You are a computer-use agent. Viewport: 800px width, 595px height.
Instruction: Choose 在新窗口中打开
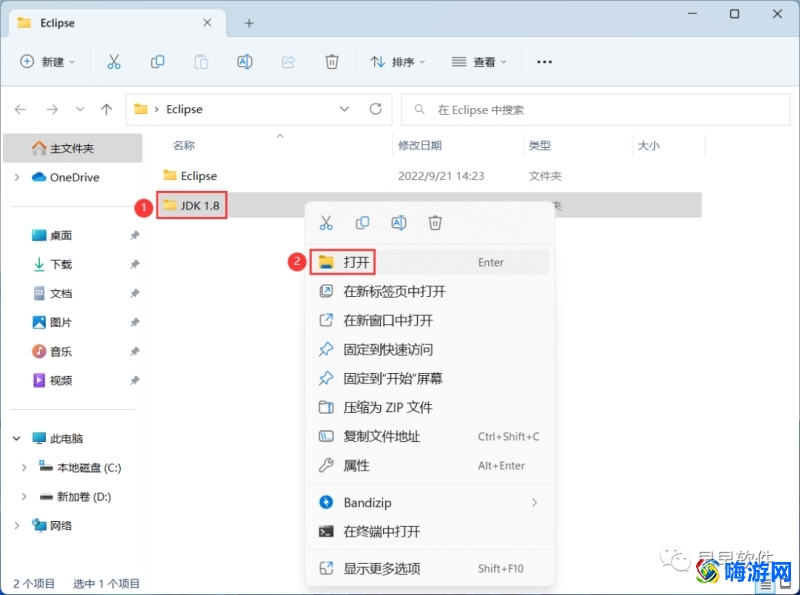coord(429,320)
